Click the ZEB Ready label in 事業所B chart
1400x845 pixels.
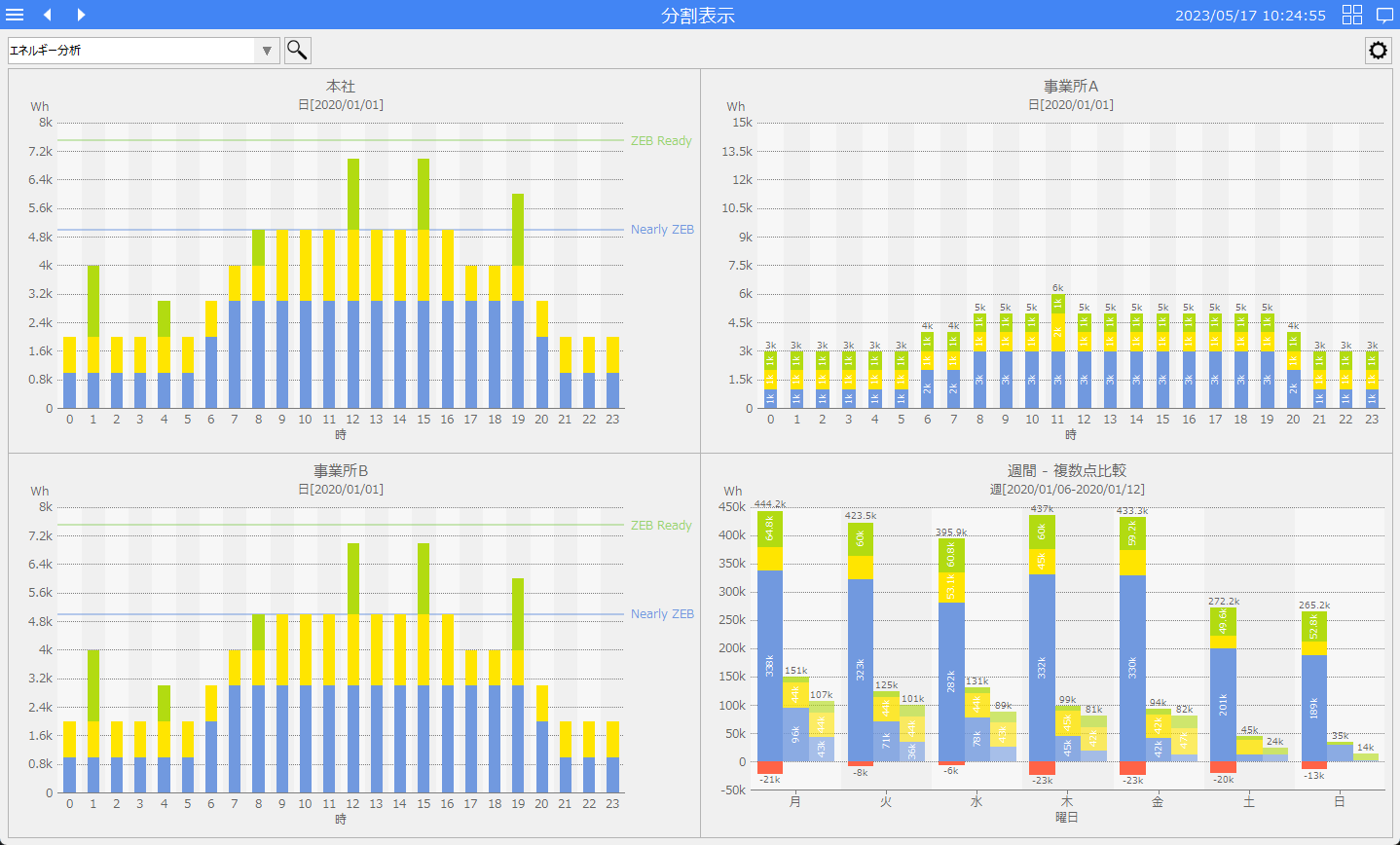click(x=661, y=525)
